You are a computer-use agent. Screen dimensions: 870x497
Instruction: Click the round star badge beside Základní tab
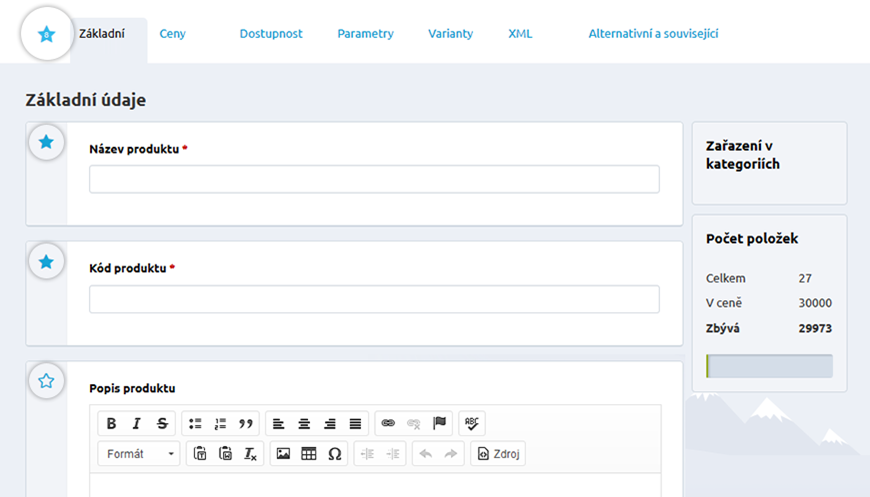(x=47, y=34)
